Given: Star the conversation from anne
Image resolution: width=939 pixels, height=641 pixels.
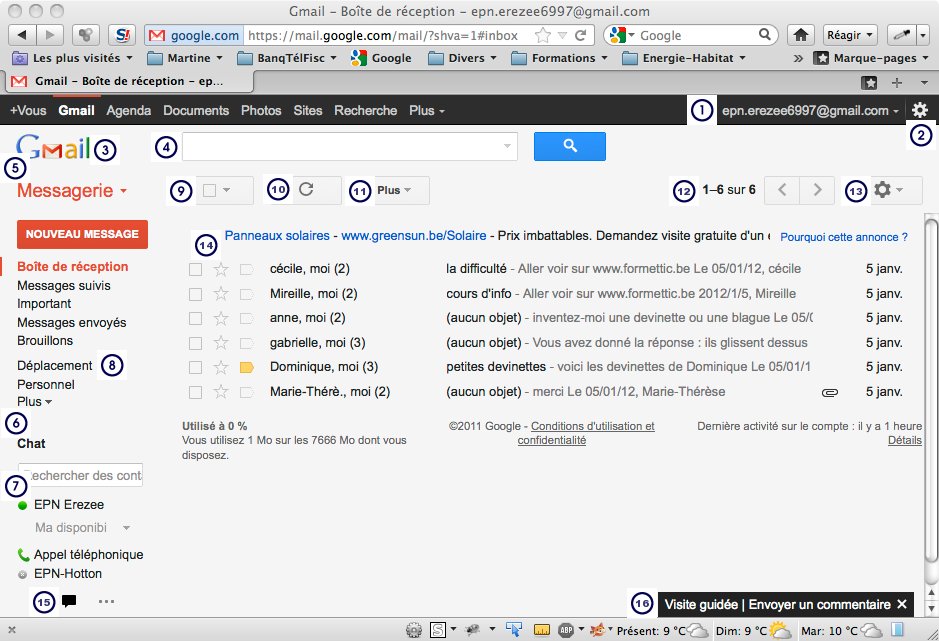Looking at the screenshot, I should coord(221,318).
